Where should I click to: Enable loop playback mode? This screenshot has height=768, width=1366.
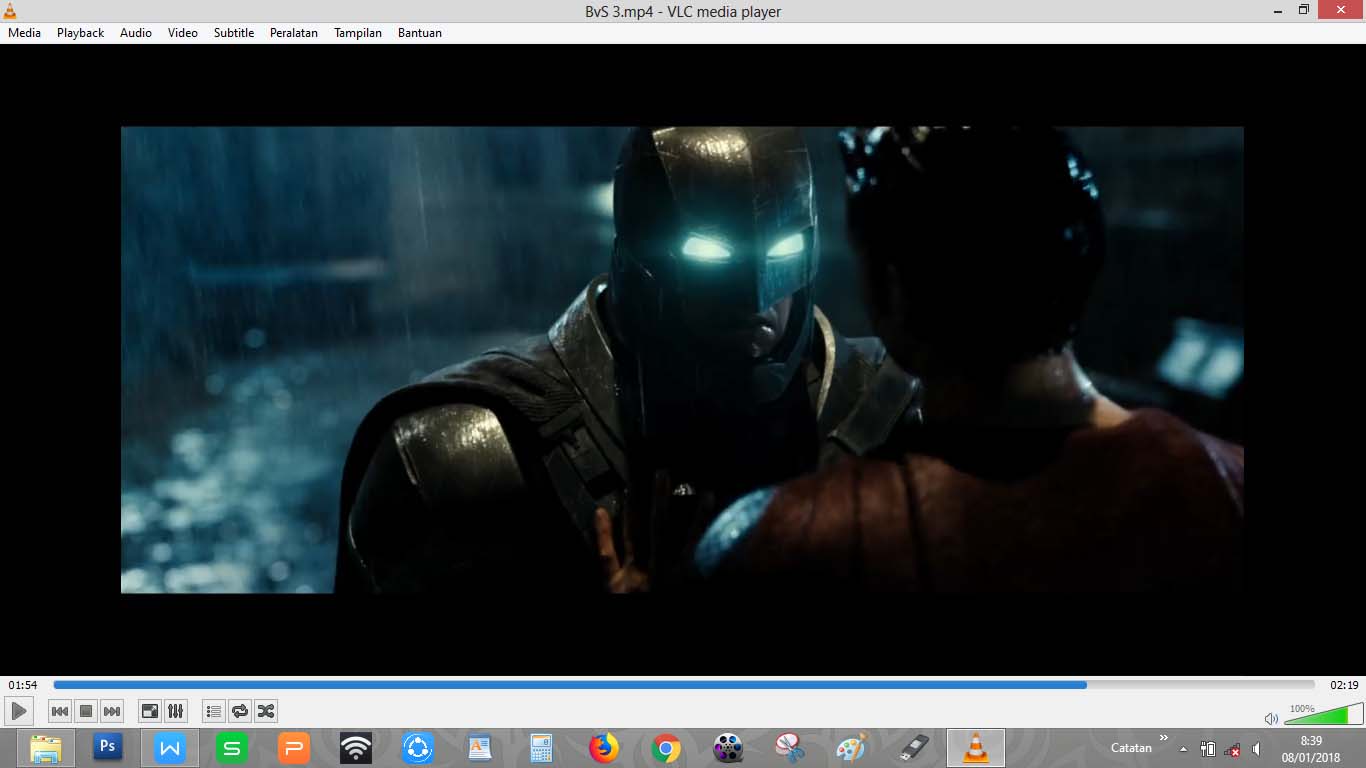240,711
